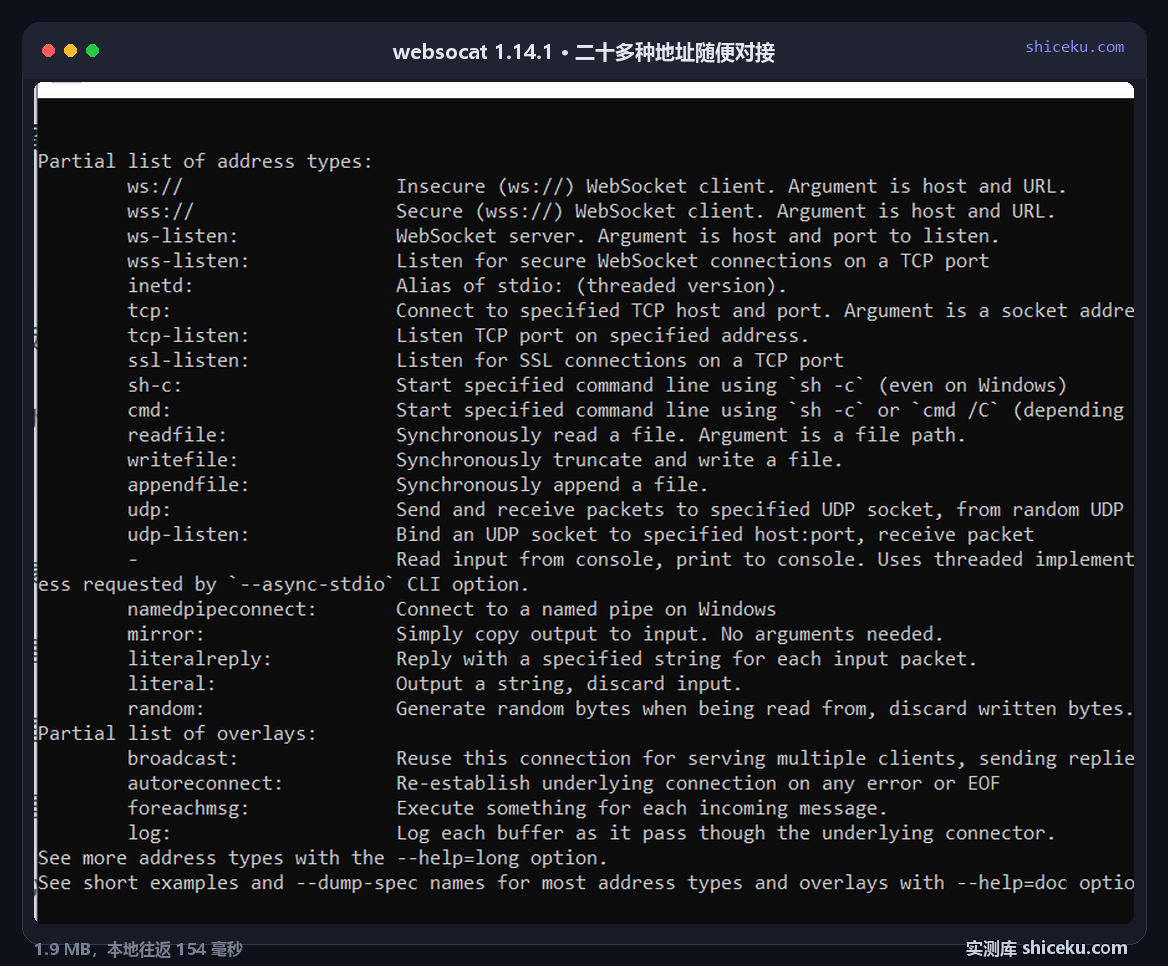
Task: Select the 'Partial list of overlays:' heading
Action: coord(177,734)
